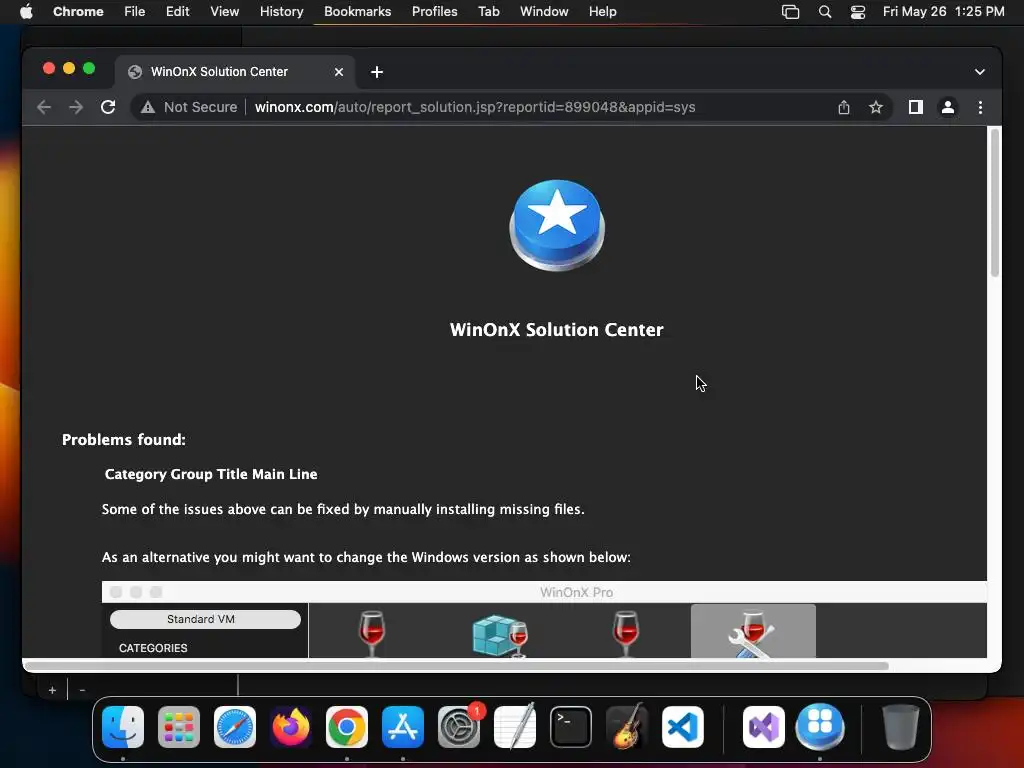Viewport: 1024px width, 768px height.
Task: Open the Chrome application menu
Action: [x=78, y=12]
